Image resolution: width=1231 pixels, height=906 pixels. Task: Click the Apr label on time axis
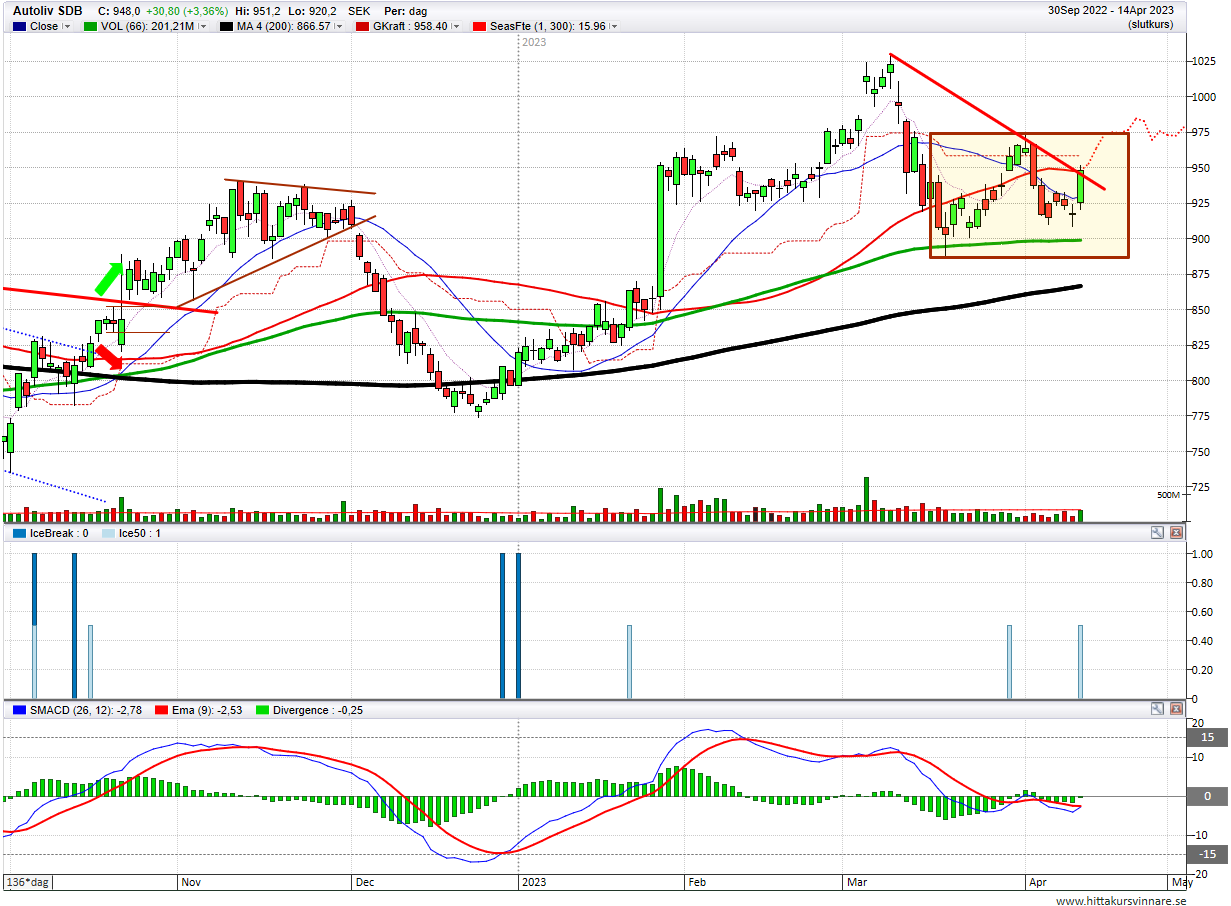[x=1039, y=883]
